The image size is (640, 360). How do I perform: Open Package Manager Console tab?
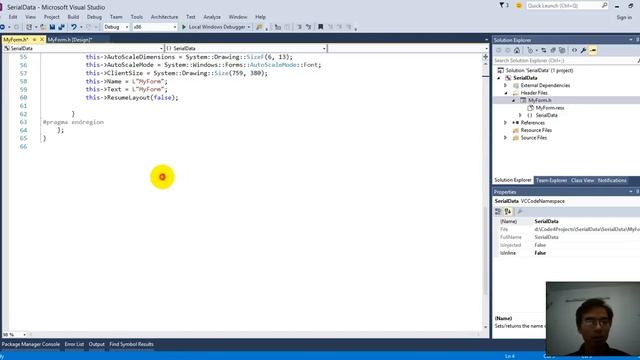click(31, 344)
